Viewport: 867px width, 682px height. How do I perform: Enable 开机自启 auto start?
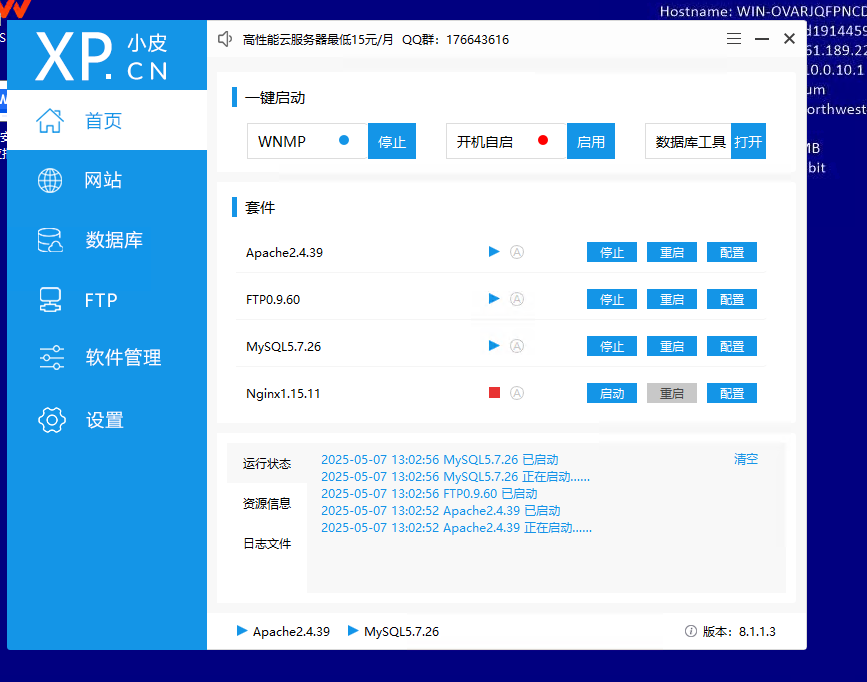[591, 142]
